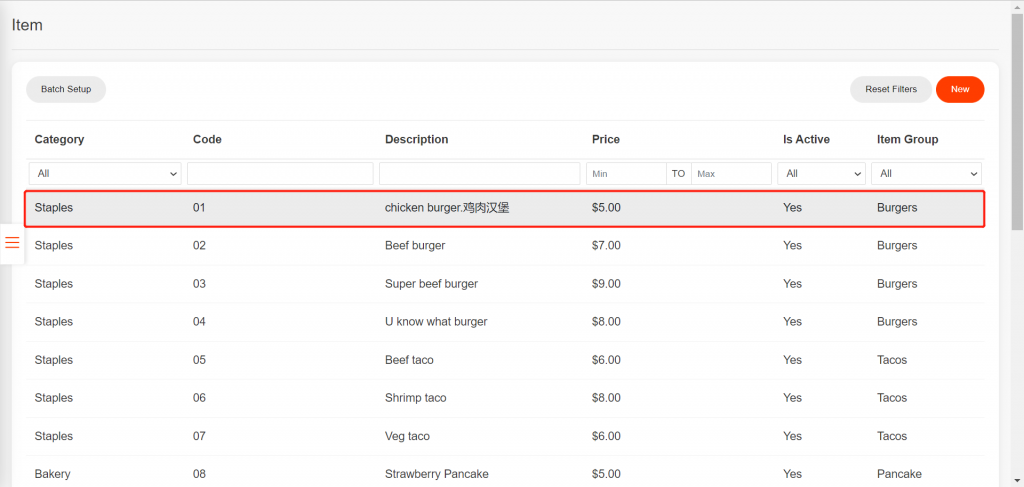Screen dimensions: 1024x487
Task: Click the Veg taco item row
Action: coord(408,436)
